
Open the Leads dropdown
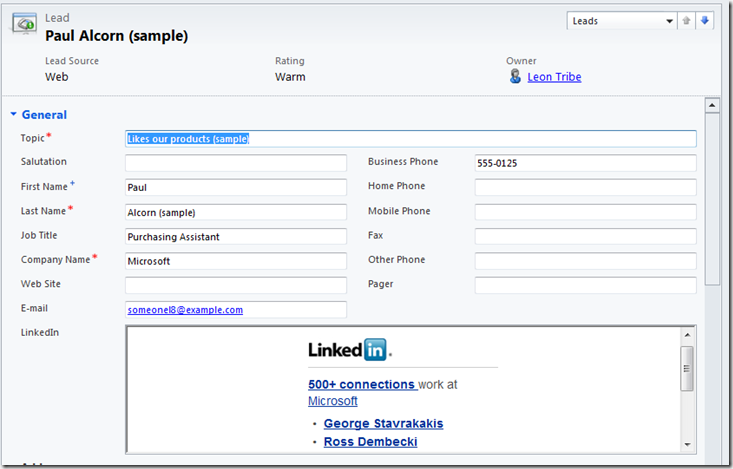(x=622, y=21)
